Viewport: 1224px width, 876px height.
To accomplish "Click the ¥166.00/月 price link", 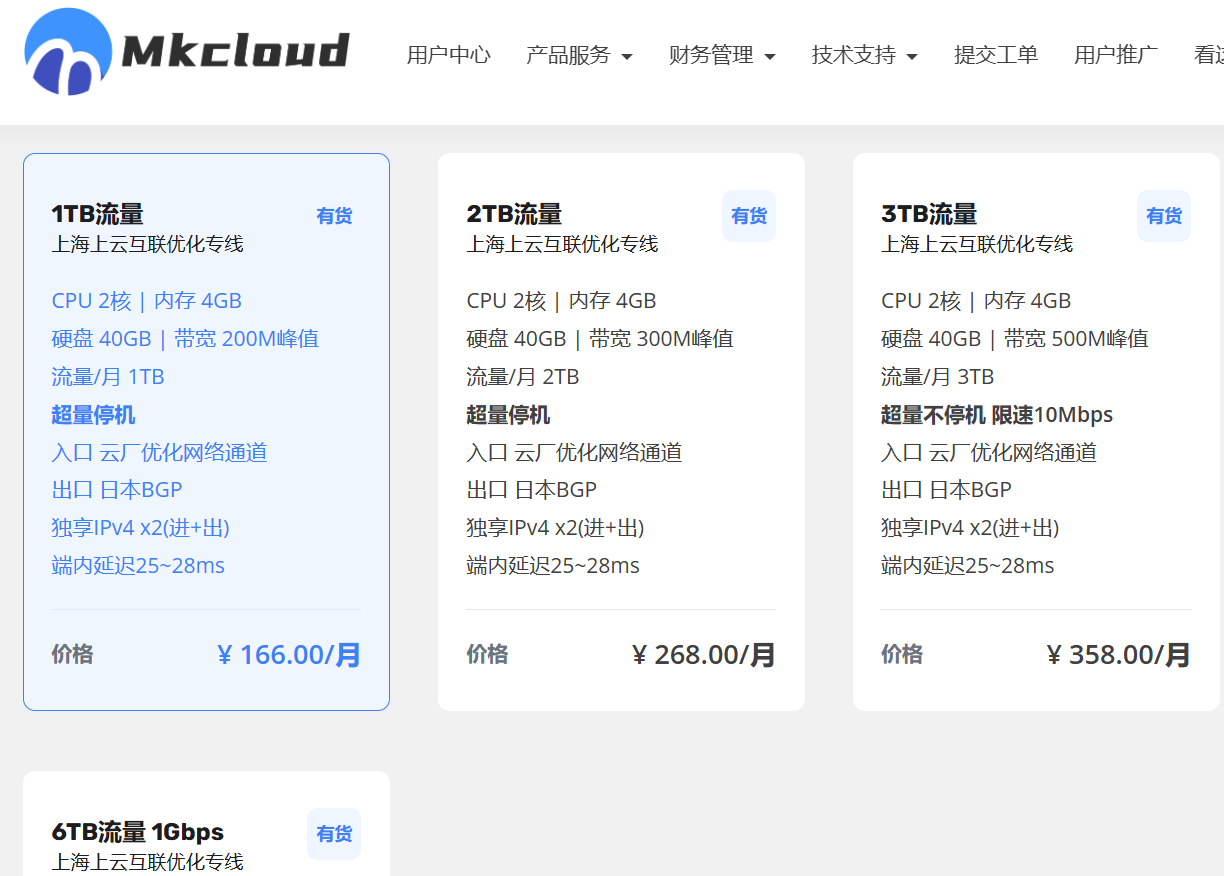I will point(288,654).
